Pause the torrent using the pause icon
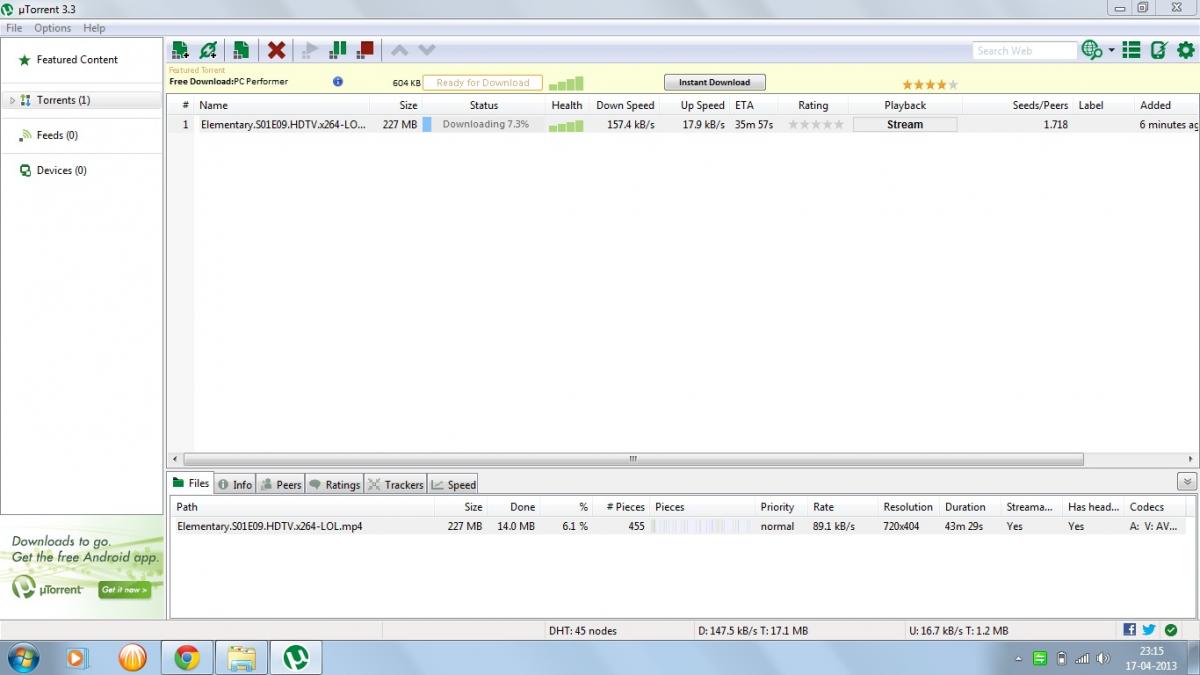 [x=338, y=49]
